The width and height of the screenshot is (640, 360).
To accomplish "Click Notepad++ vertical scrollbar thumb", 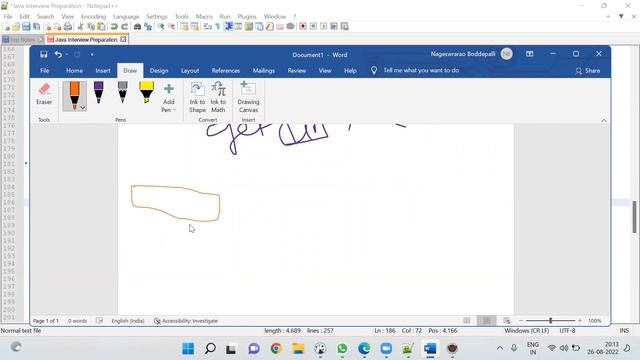I will click(635, 216).
